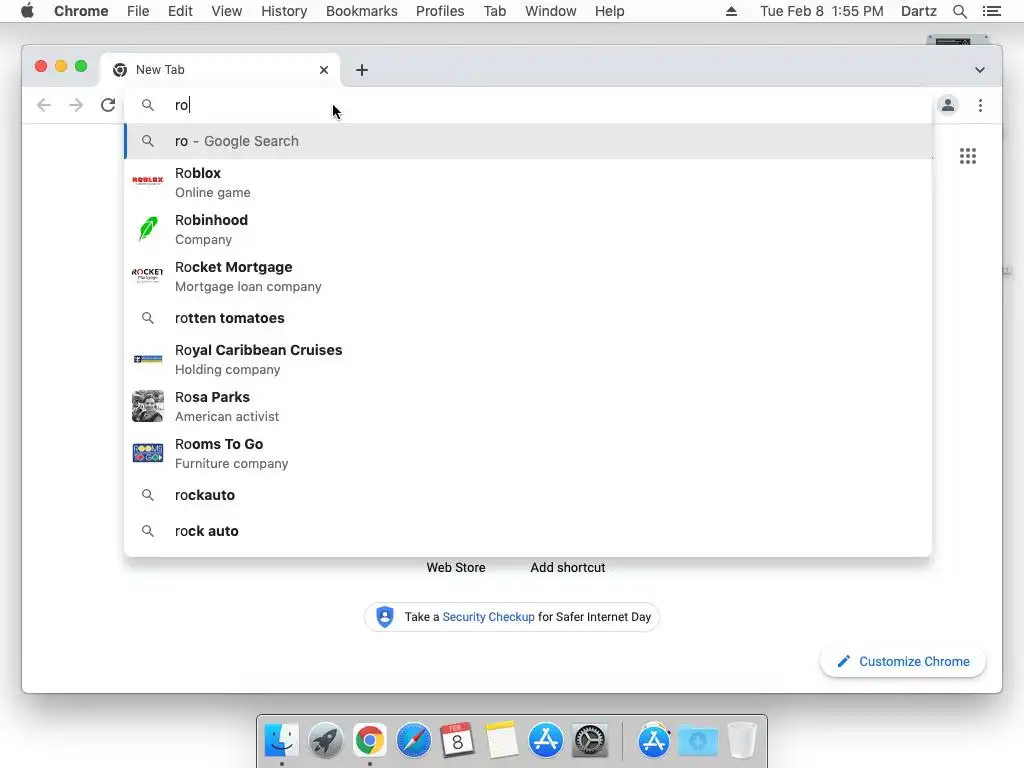This screenshot has width=1024, height=768.
Task: Click the browser back arrow
Action: pyautogui.click(x=44, y=105)
